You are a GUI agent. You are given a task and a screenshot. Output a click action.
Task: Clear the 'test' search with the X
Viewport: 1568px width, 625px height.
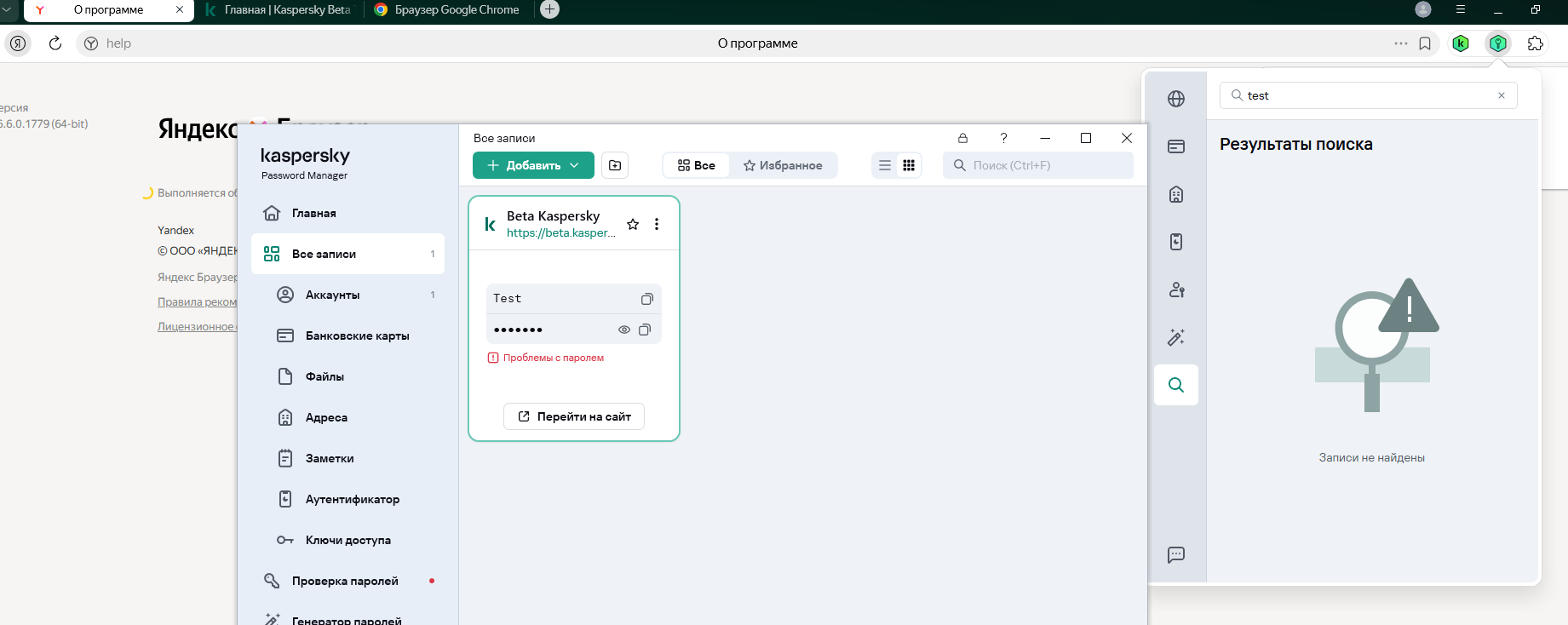(x=1502, y=95)
